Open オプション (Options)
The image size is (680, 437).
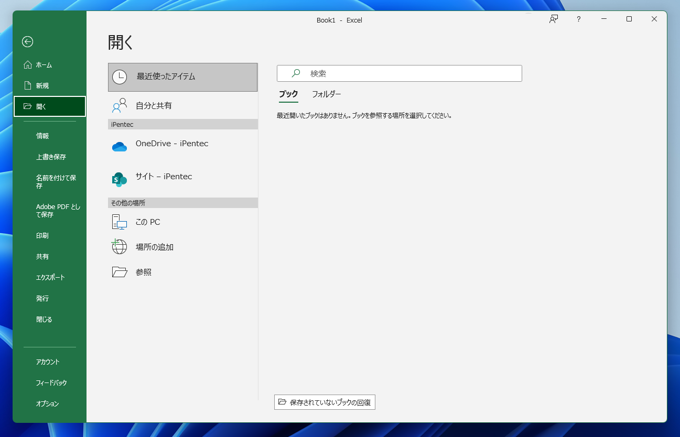(x=49, y=404)
